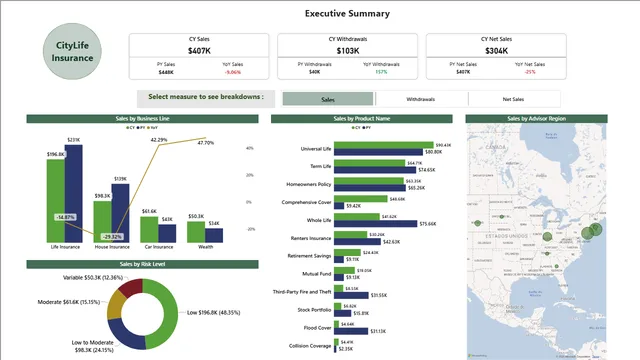Click the Sales by Risk Level header
This screenshot has height=360, width=640.
pos(142,264)
